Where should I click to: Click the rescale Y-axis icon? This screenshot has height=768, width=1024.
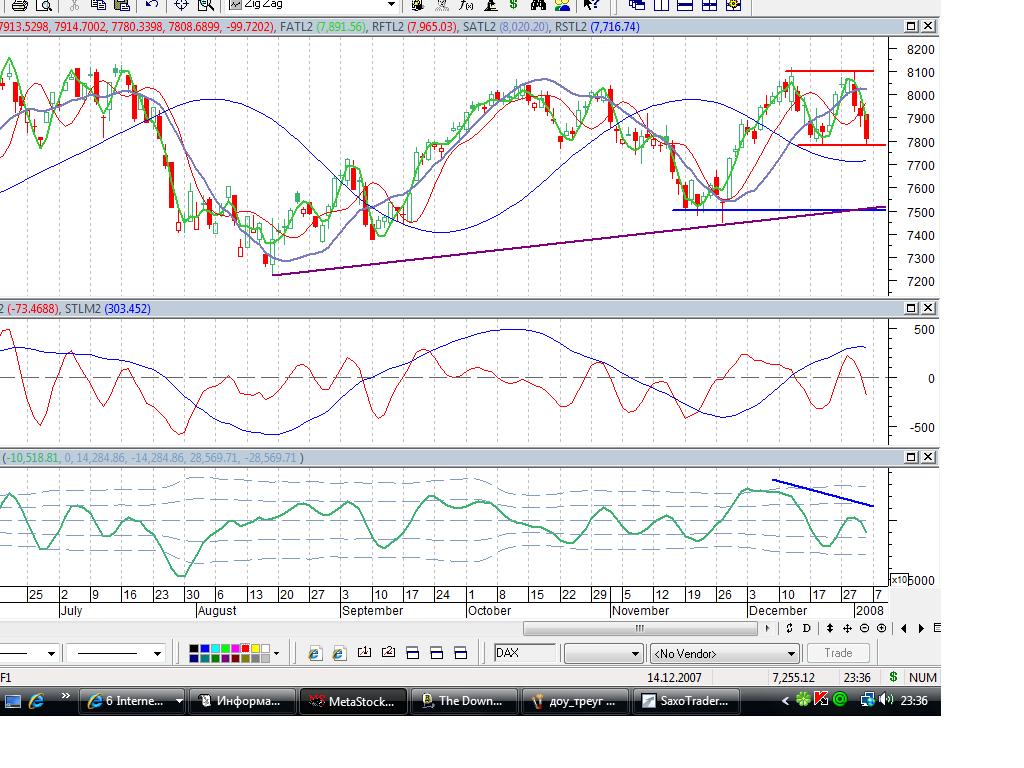(829, 628)
